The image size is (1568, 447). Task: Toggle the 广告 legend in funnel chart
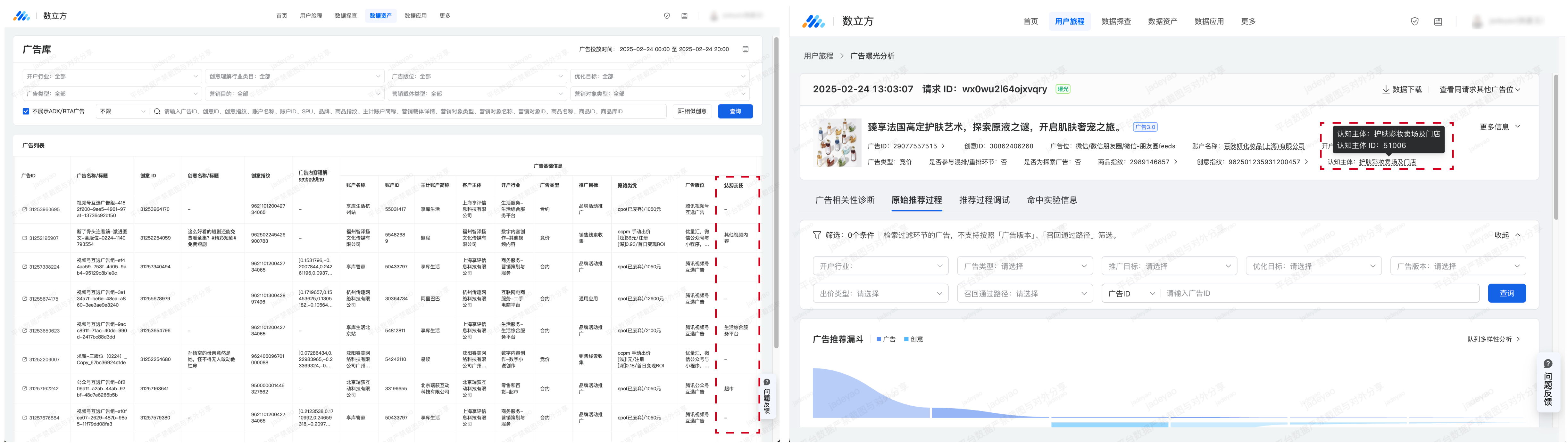pyautogui.click(x=886, y=339)
